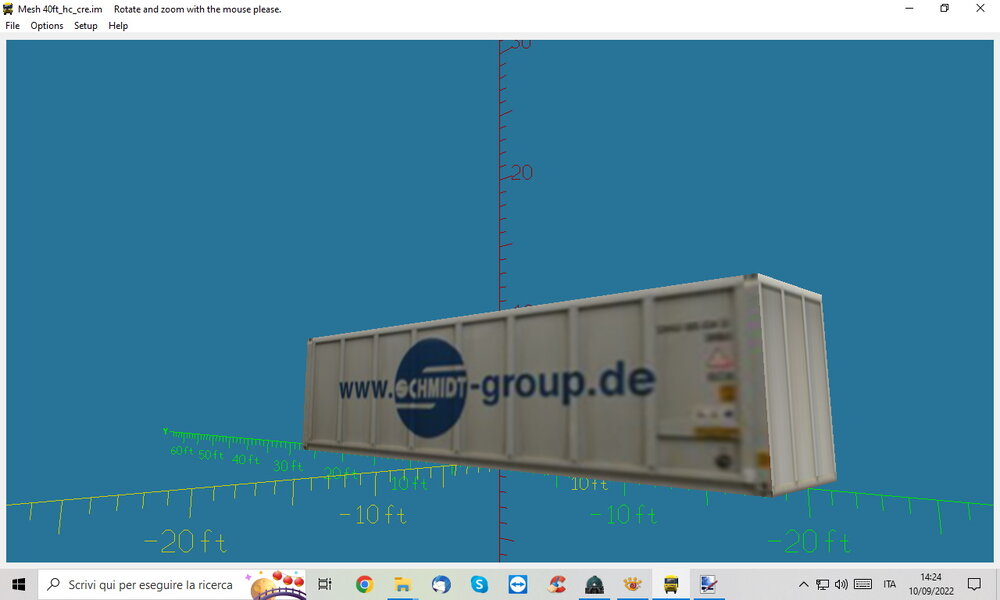Close the mesh viewer window

(980, 9)
